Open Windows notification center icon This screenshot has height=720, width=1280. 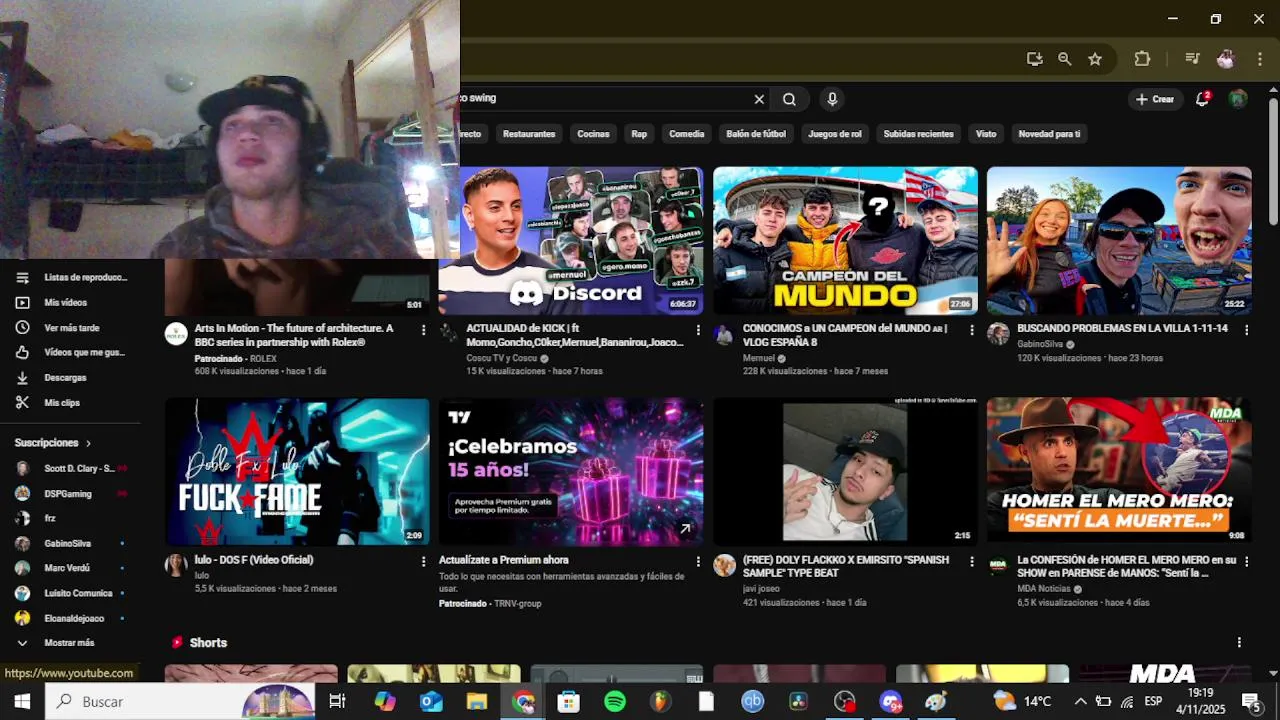(x=1250, y=701)
